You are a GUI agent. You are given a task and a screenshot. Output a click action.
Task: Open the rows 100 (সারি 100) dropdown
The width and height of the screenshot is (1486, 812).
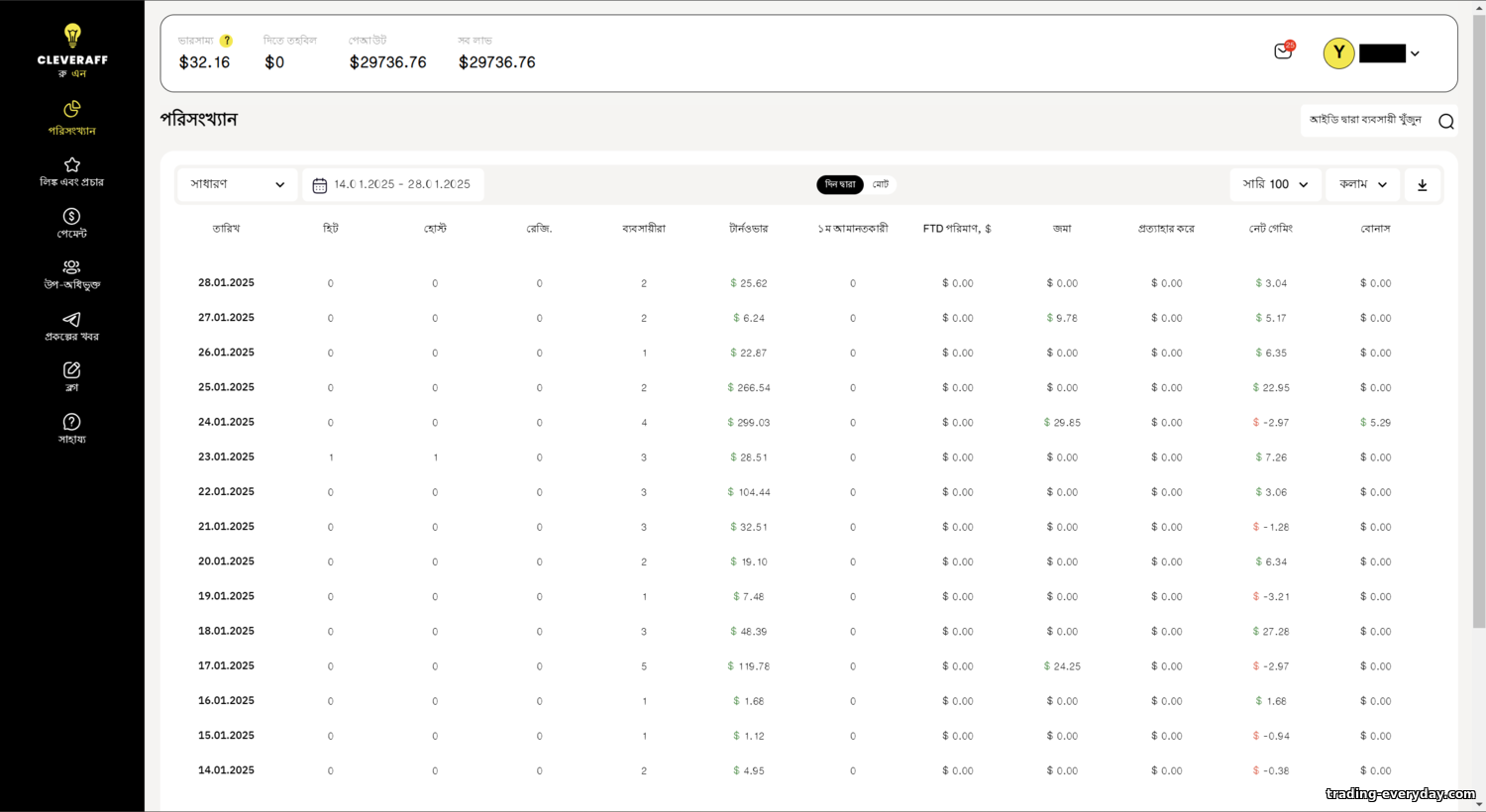(x=1276, y=184)
